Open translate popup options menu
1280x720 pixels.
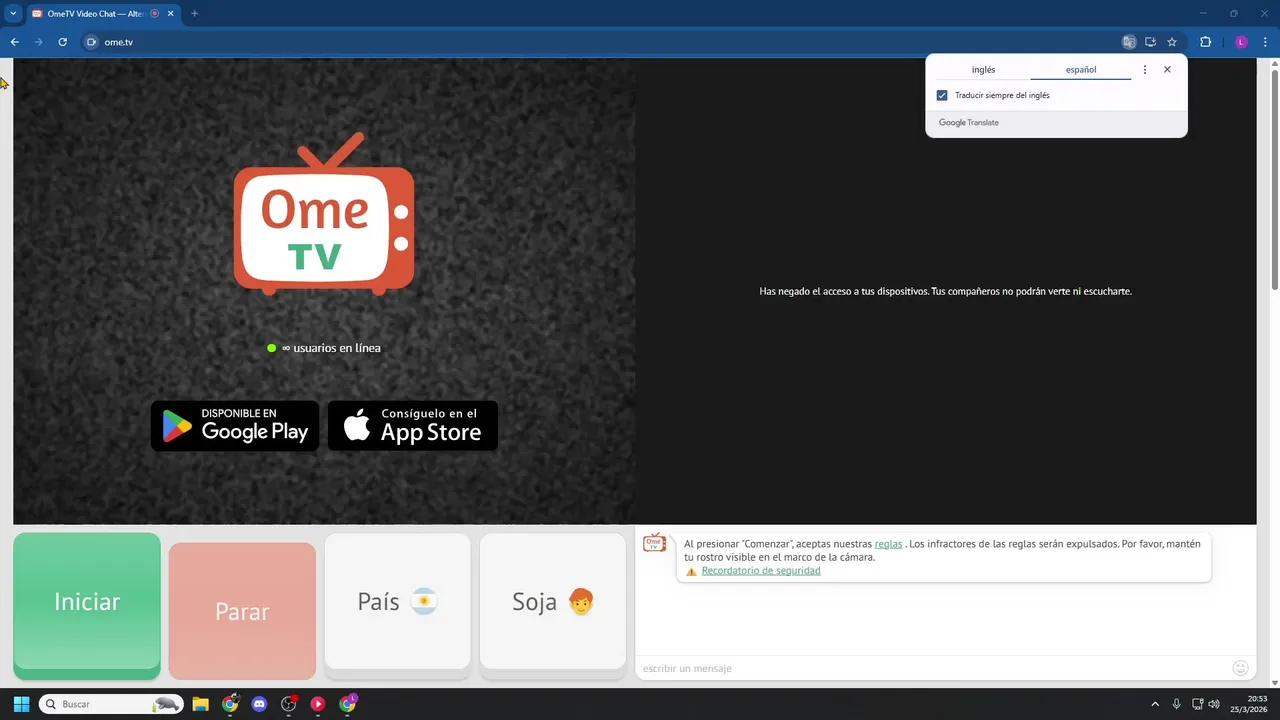(1145, 70)
